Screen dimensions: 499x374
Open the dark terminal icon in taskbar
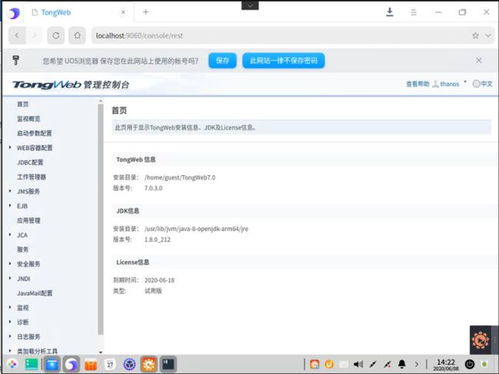tap(168, 364)
